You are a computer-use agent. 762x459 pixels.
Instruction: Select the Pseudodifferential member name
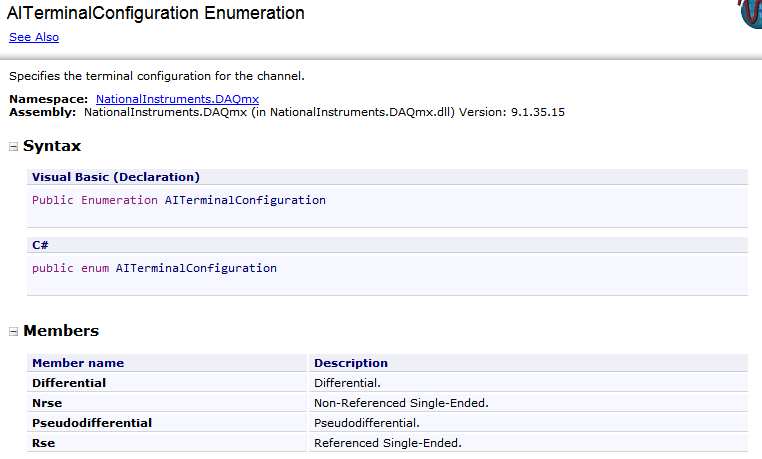point(92,423)
